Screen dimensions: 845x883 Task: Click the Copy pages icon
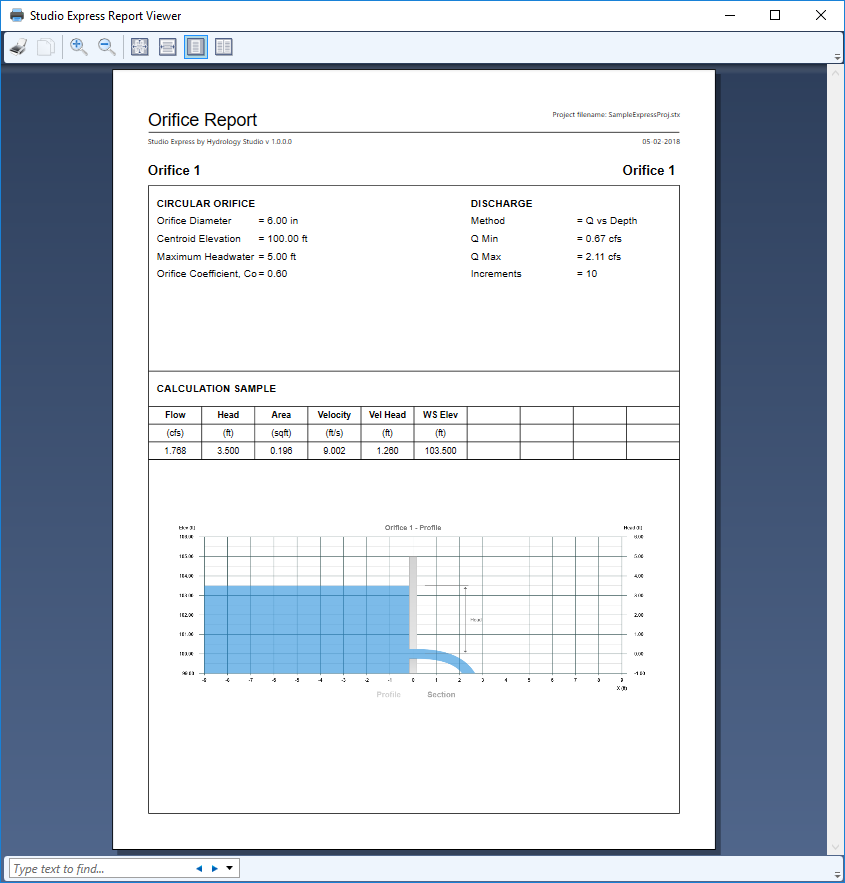(x=46, y=47)
